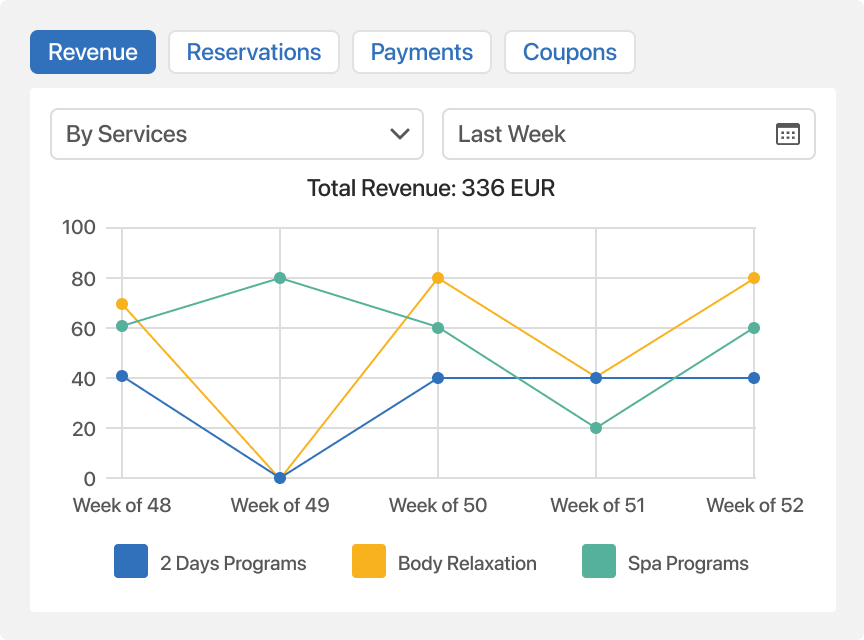Click Spa Programs point at Week of 51

tap(596, 428)
